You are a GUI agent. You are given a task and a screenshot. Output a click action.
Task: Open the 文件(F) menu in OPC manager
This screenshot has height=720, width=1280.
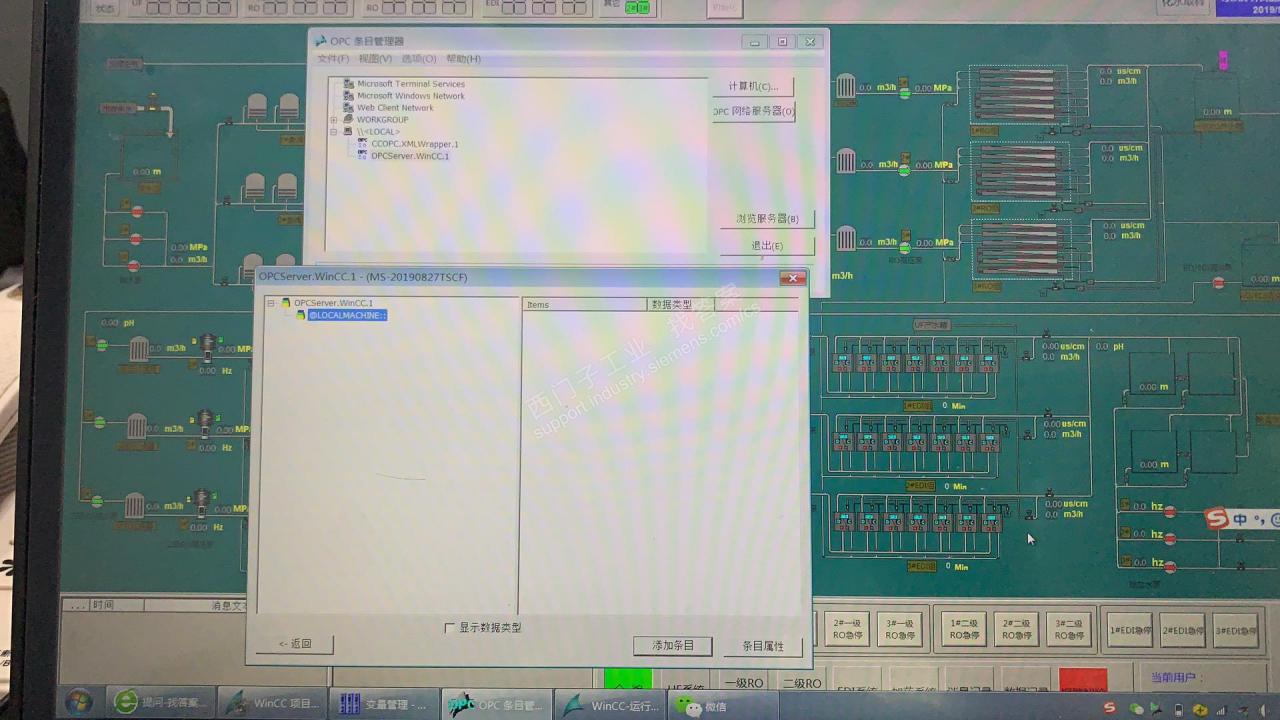click(332, 59)
